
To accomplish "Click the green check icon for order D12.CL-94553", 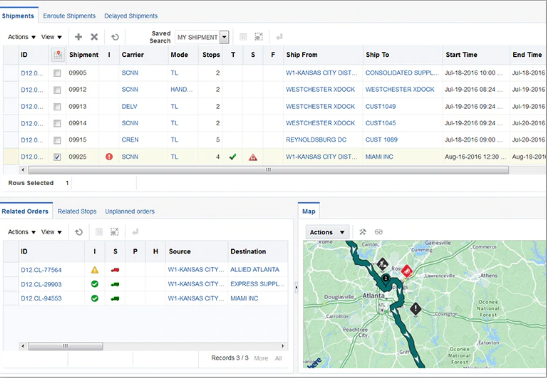I will click(95, 298).
